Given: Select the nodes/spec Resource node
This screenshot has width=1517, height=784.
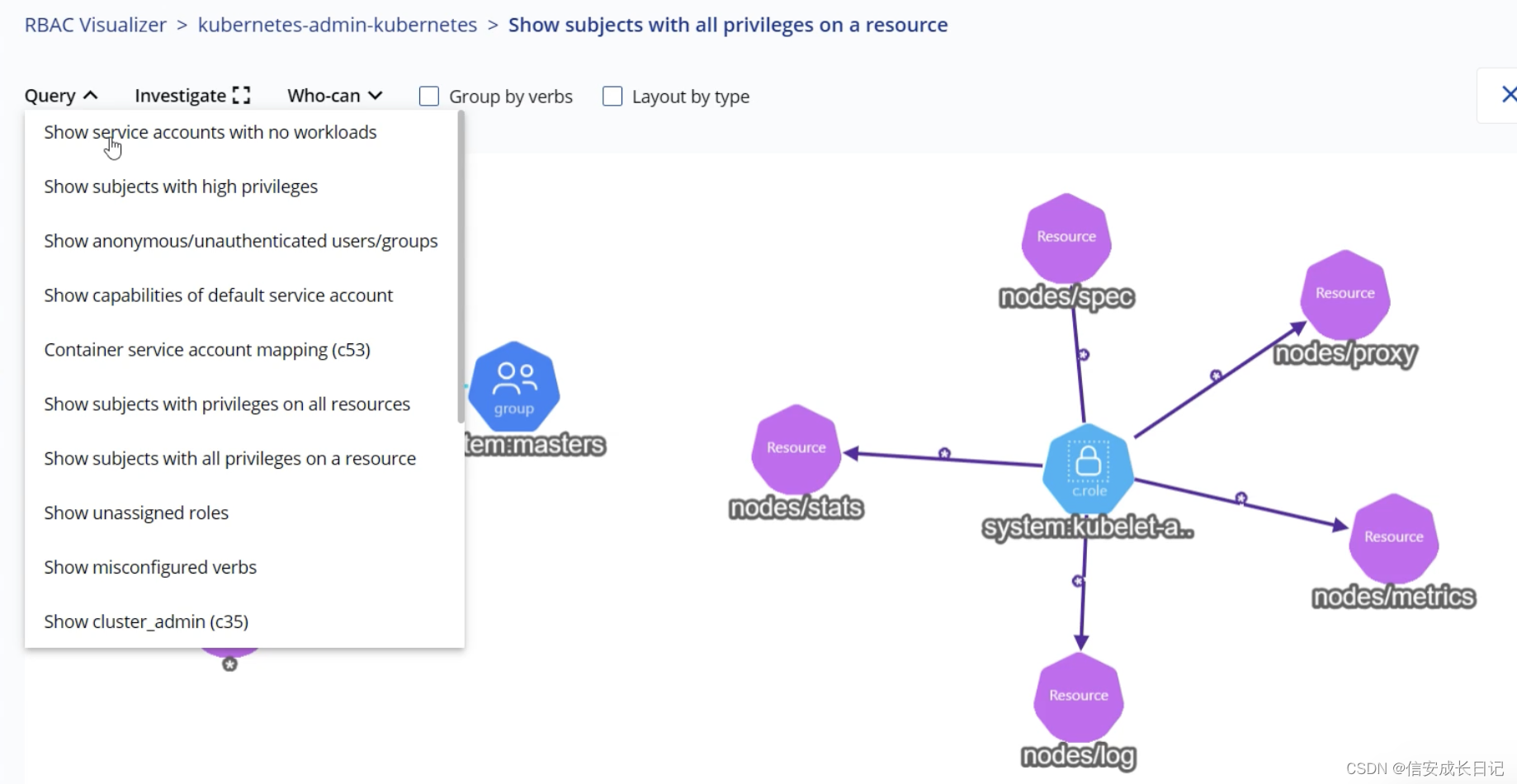Looking at the screenshot, I should coord(1066,237).
